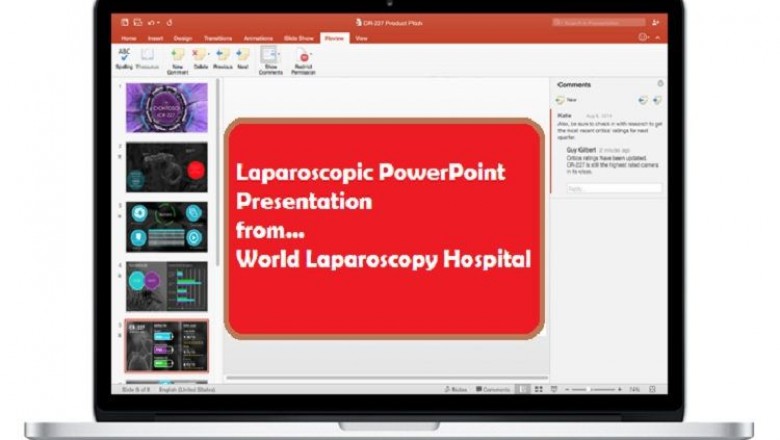Go to next comment in Comments pane

pyautogui.click(x=657, y=100)
